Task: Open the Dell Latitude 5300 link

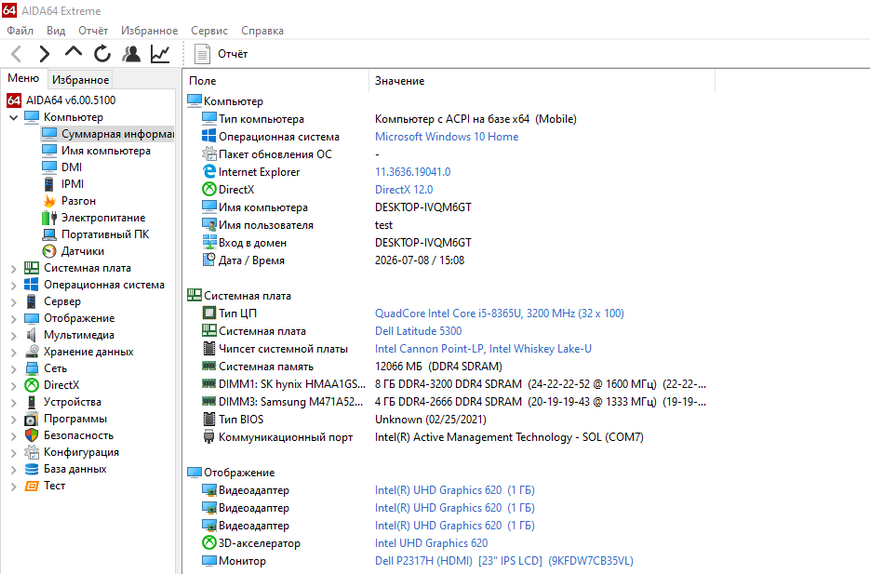Action: 418,331
